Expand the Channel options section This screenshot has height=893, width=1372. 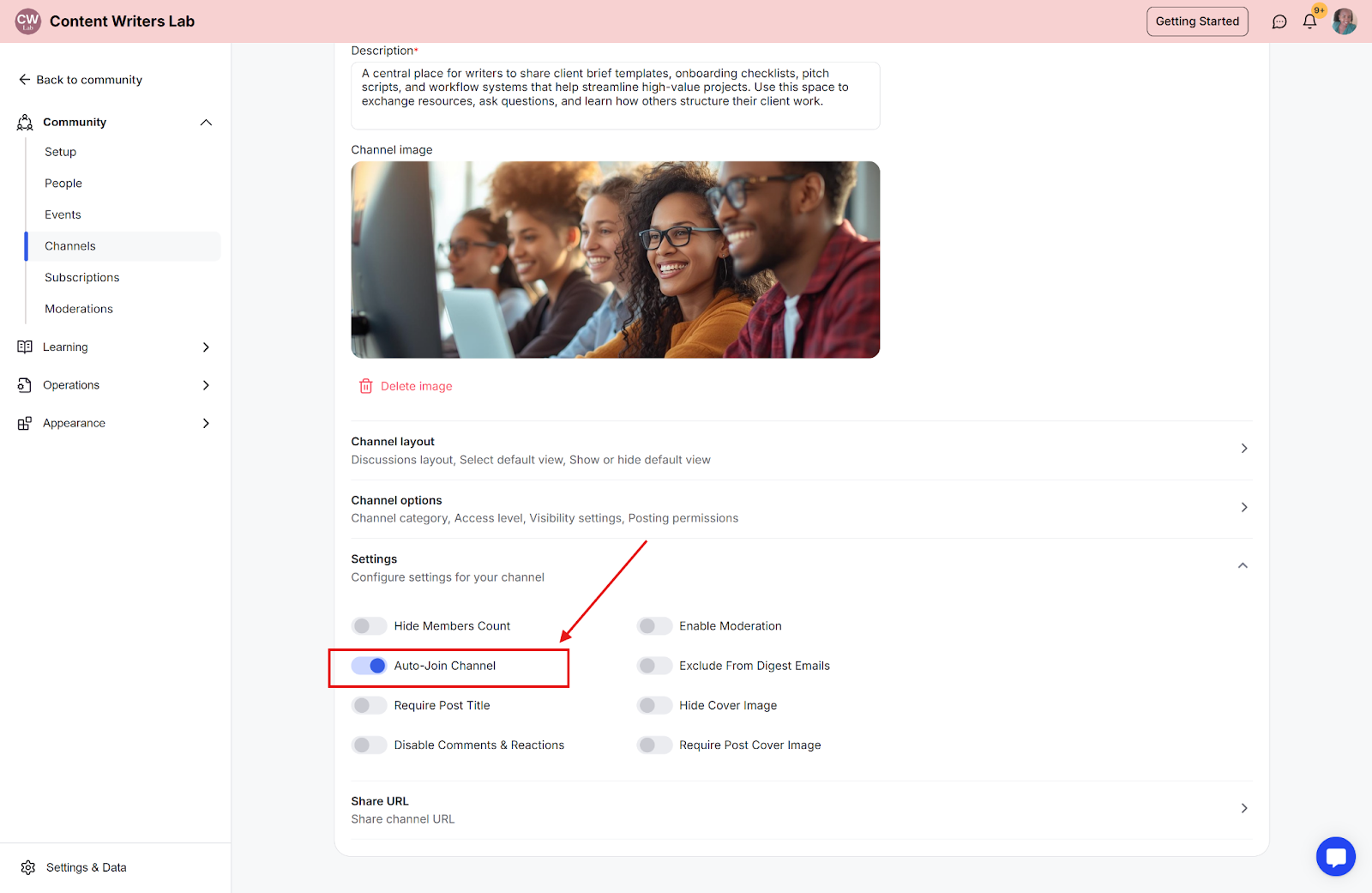pos(802,509)
